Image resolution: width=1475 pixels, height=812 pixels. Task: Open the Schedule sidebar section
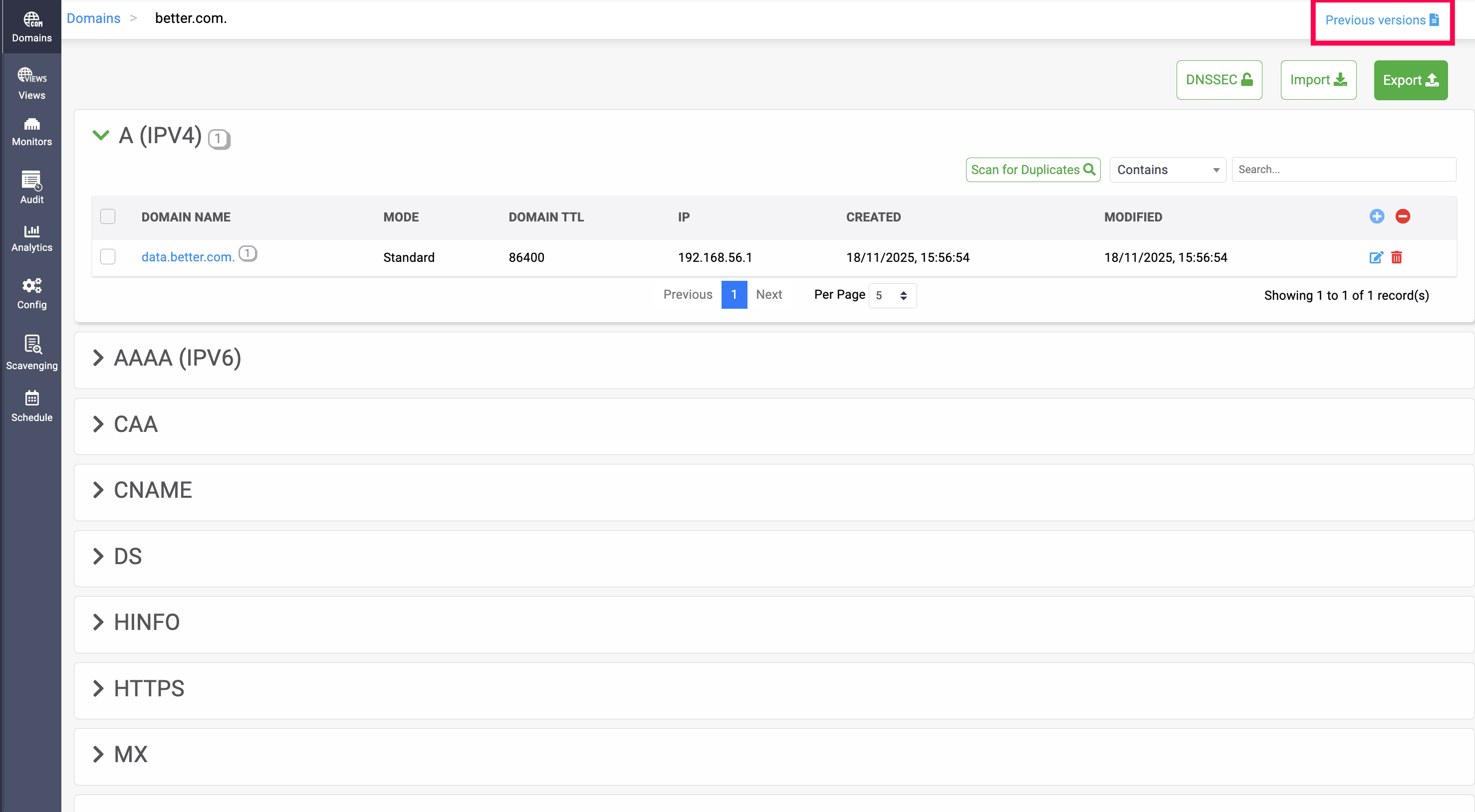[x=31, y=406]
